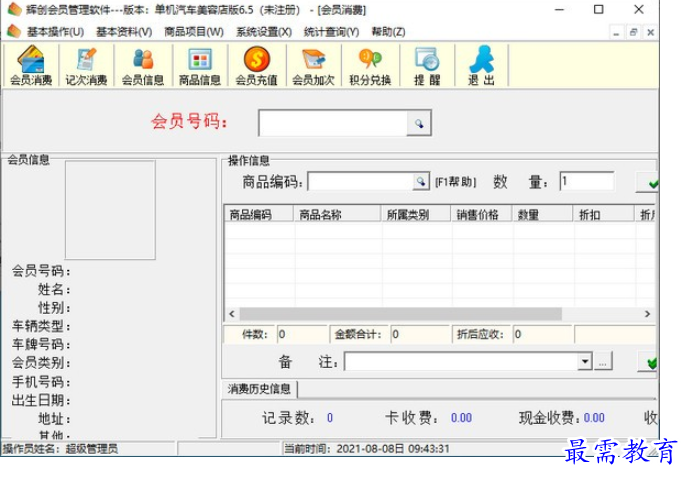
Task: Click the search icon next to 商品编码
Action: tap(420, 181)
